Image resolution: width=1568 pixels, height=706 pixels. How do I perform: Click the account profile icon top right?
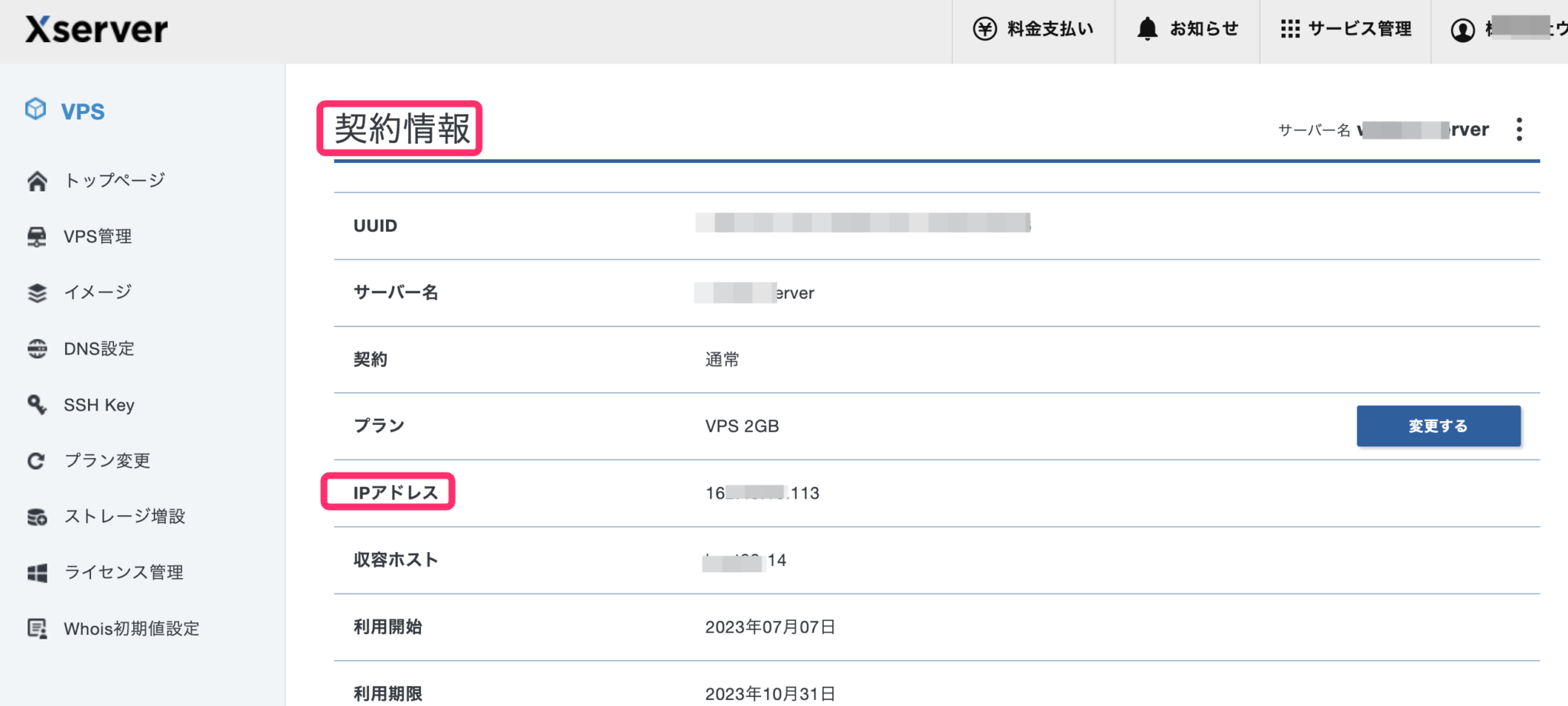point(1462,31)
